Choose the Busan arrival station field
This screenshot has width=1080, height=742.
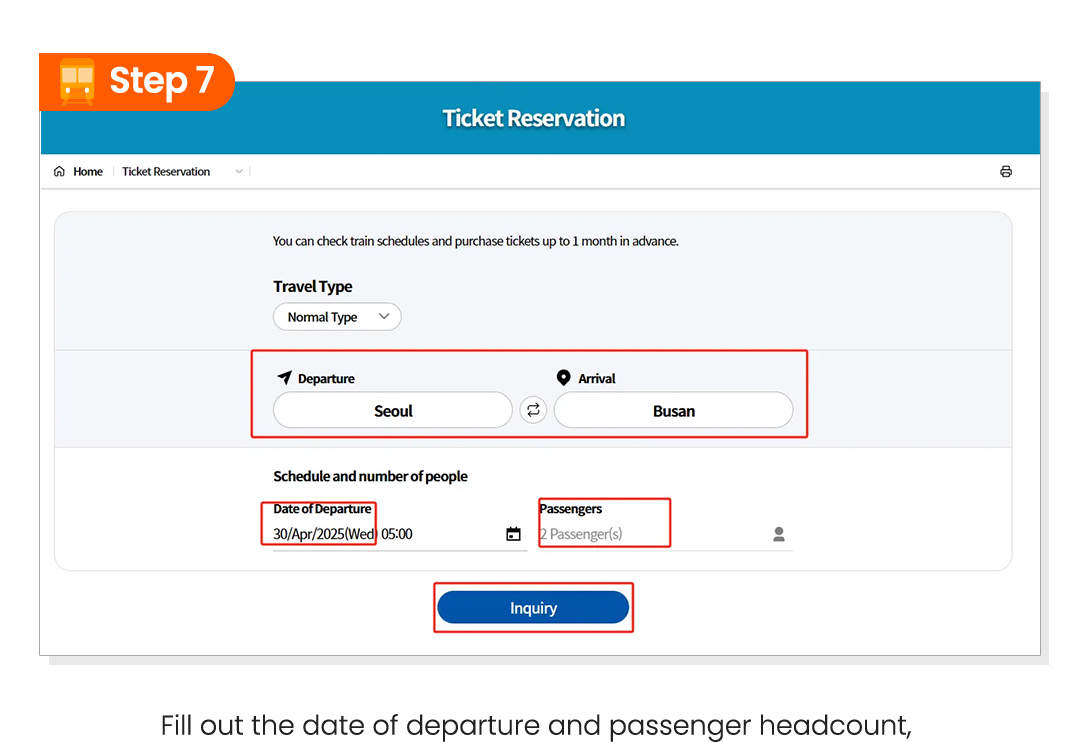click(673, 410)
